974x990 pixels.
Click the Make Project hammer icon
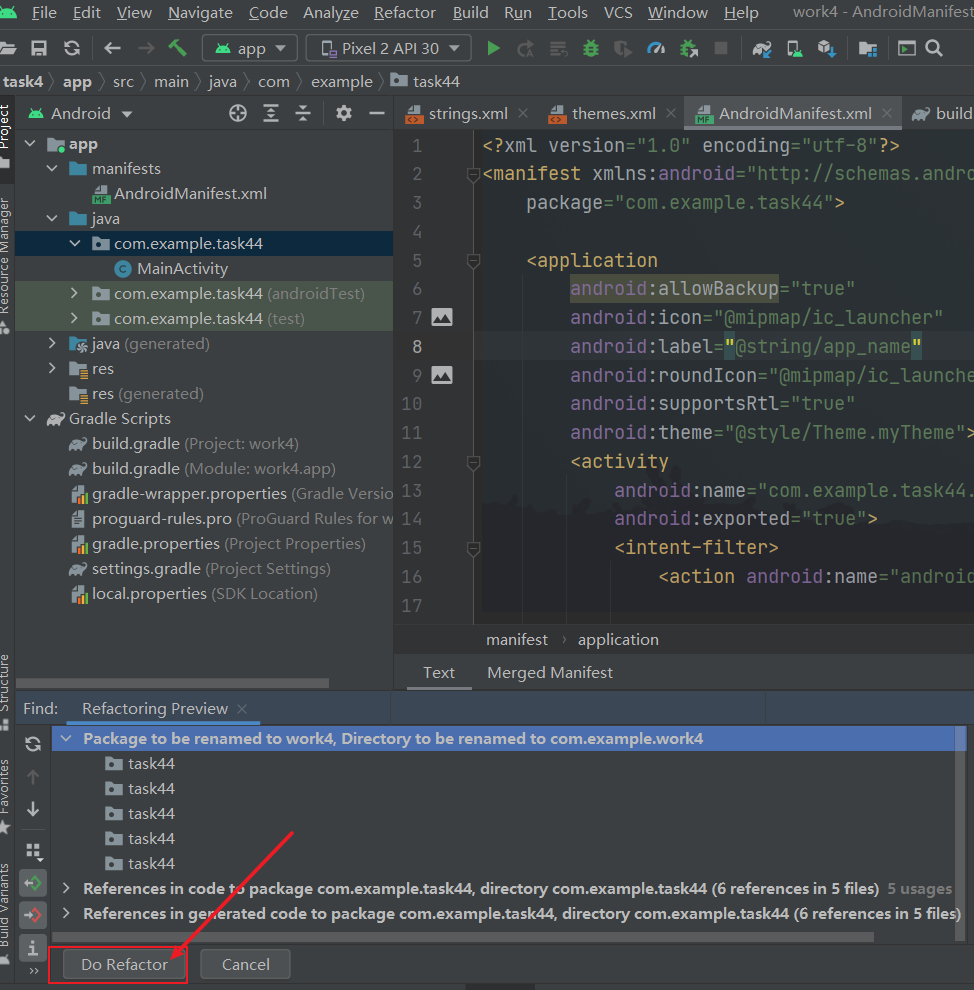[177, 48]
